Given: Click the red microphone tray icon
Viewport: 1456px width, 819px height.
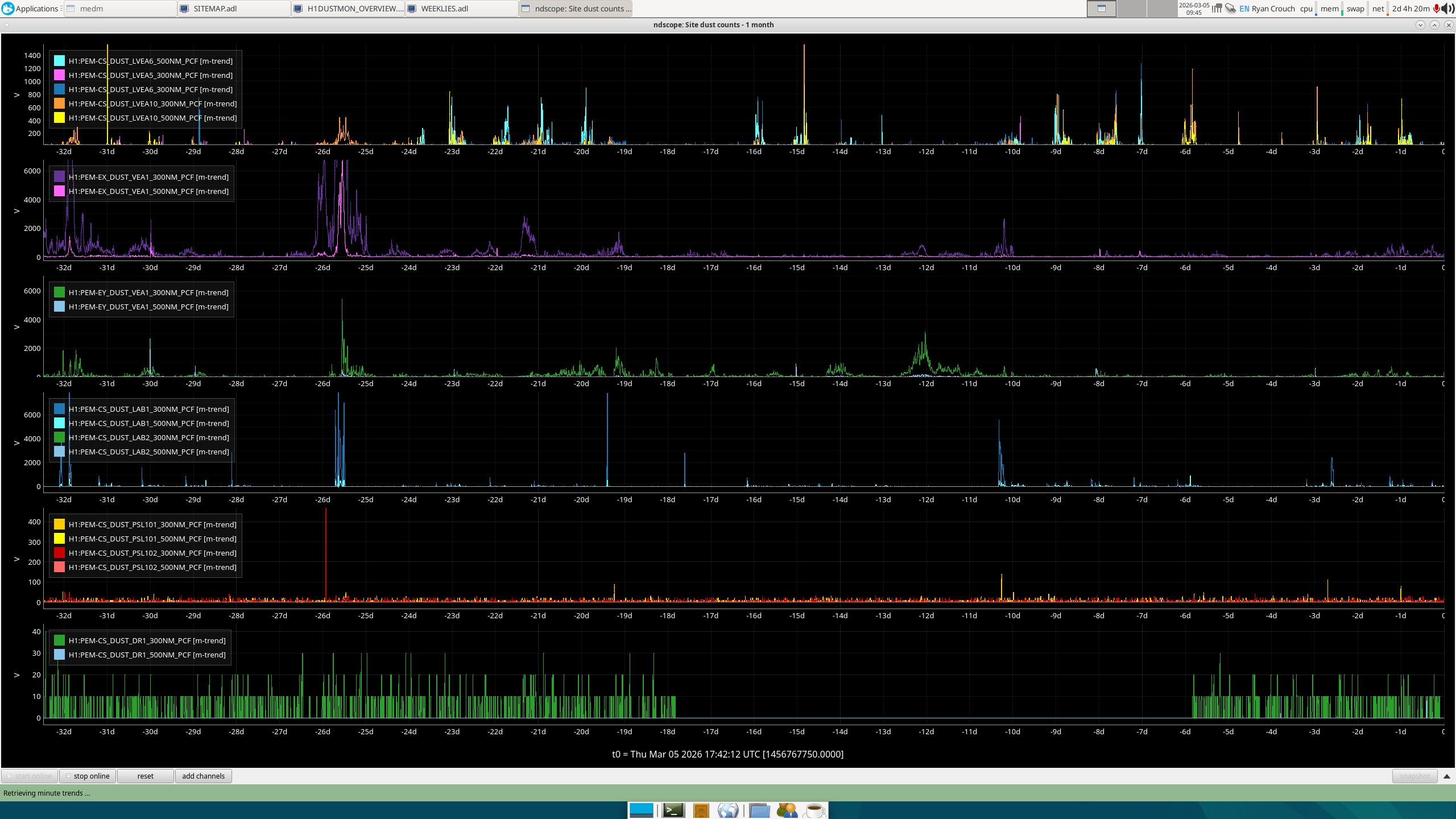Looking at the screenshot, I should click(1437, 9).
